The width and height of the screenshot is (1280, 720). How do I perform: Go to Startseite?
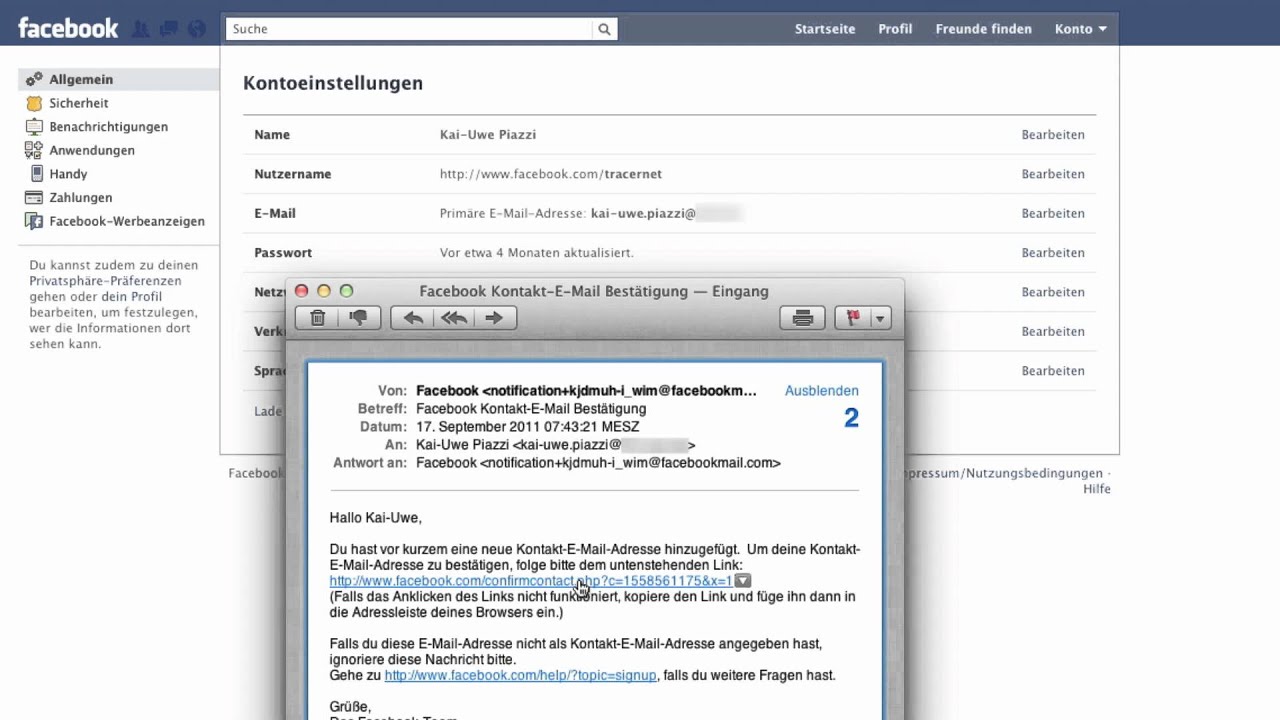(825, 29)
